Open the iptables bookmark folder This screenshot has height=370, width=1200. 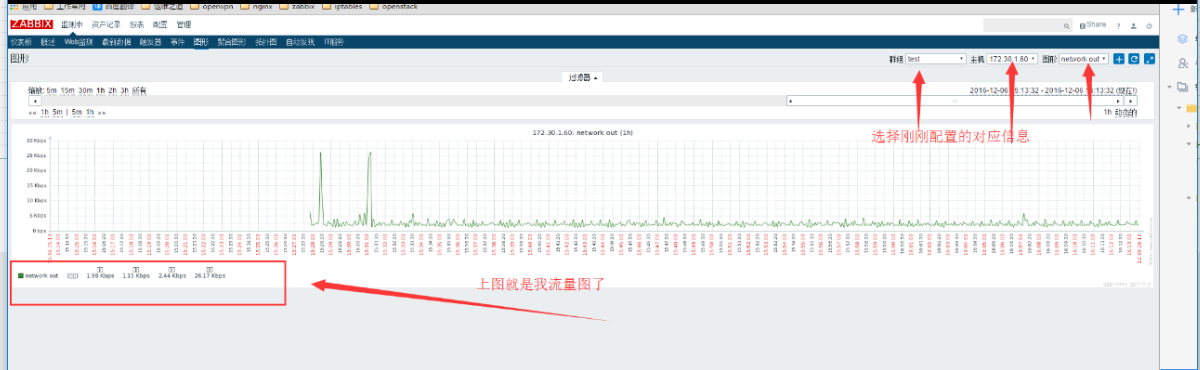point(342,6)
